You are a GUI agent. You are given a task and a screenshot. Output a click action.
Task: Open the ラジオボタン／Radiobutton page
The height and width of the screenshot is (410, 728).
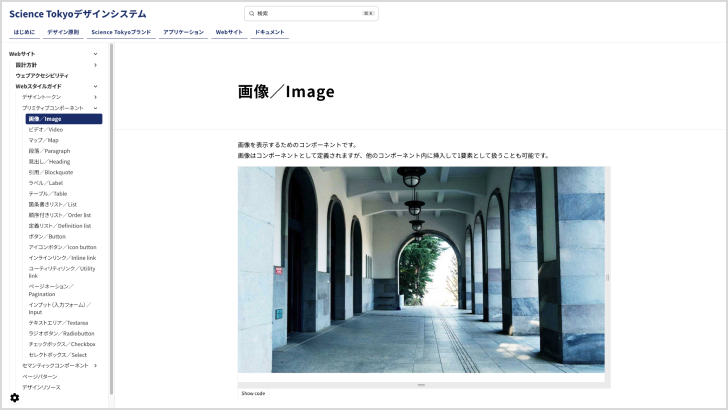(62, 333)
